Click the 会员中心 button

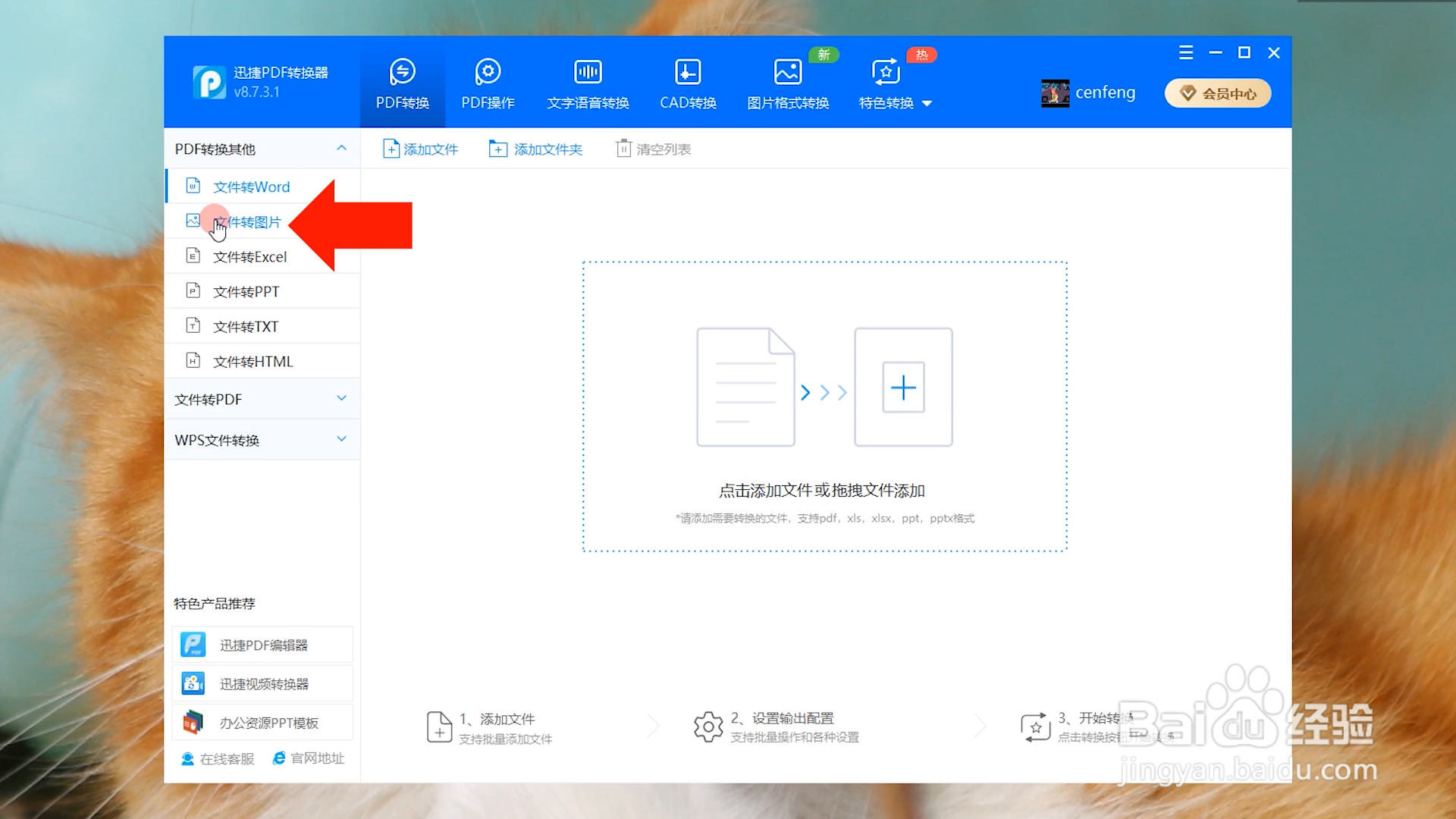[x=1218, y=93]
